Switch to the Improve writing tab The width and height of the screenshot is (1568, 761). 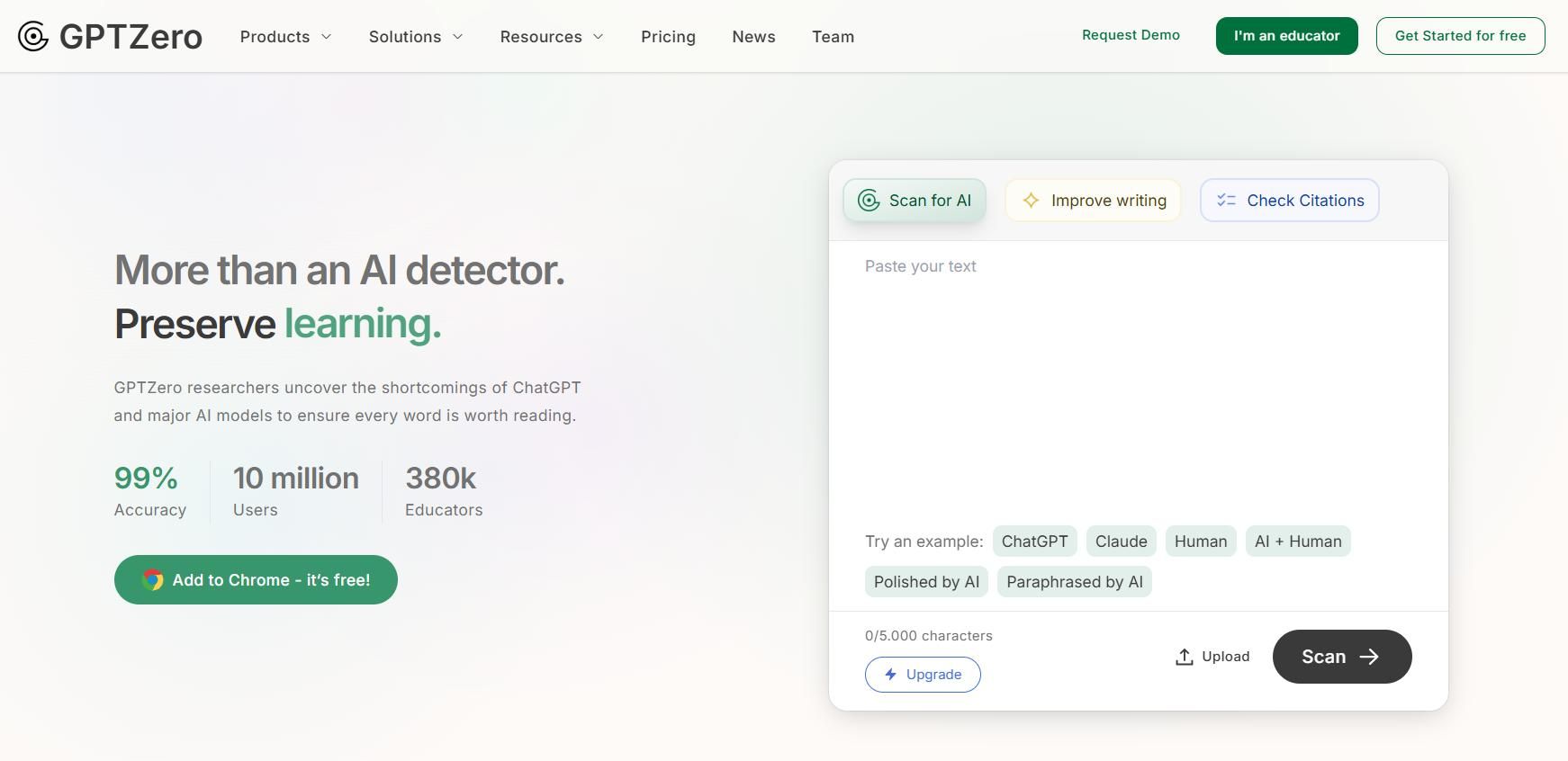tap(1093, 201)
